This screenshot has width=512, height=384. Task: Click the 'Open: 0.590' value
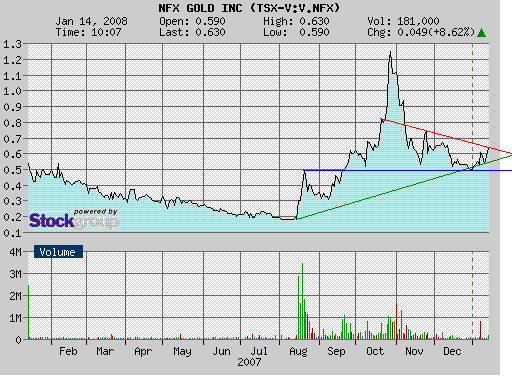tap(192, 22)
